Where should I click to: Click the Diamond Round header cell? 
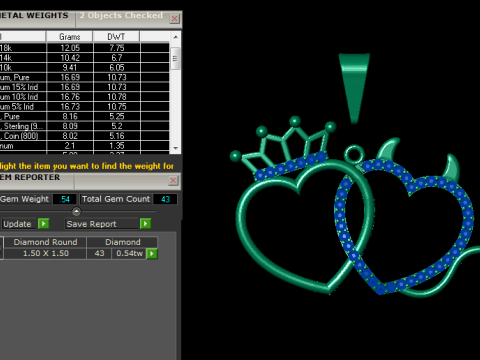[x=45, y=242]
